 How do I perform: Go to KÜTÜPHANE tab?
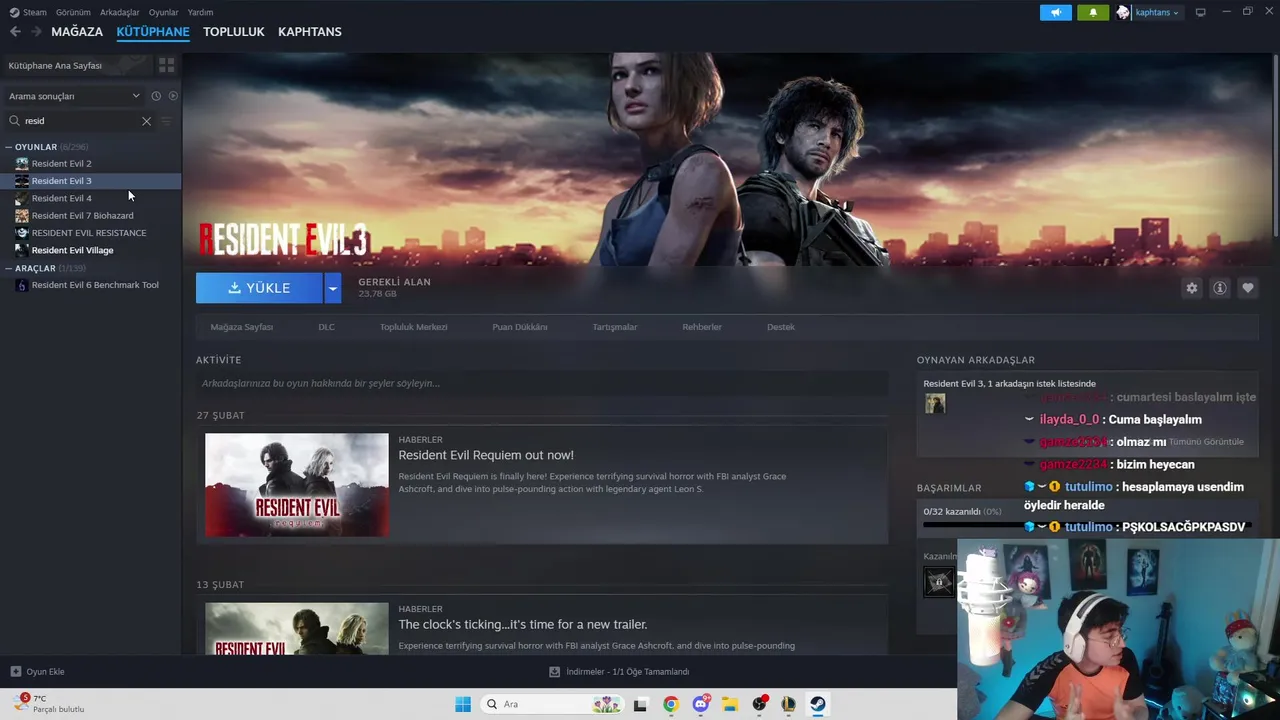153,32
